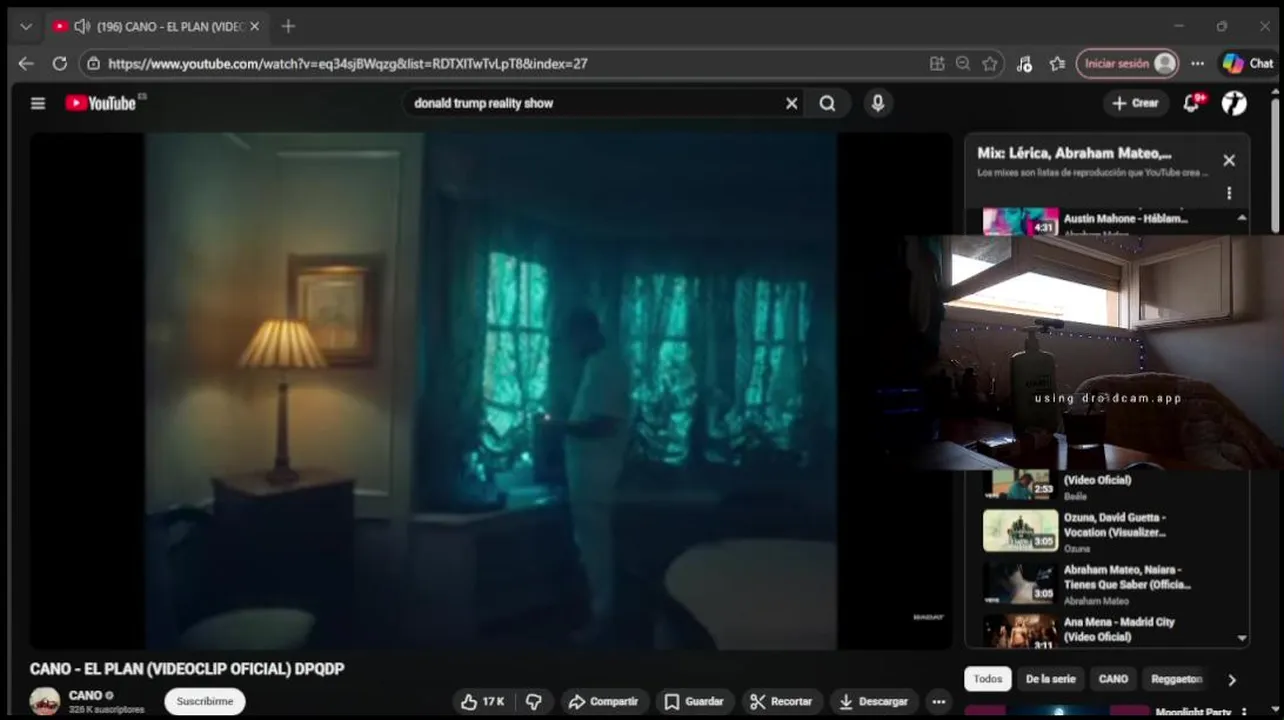Close the CANO - EL PLAN tab
The image size is (1284, 720).
point(254,26)
